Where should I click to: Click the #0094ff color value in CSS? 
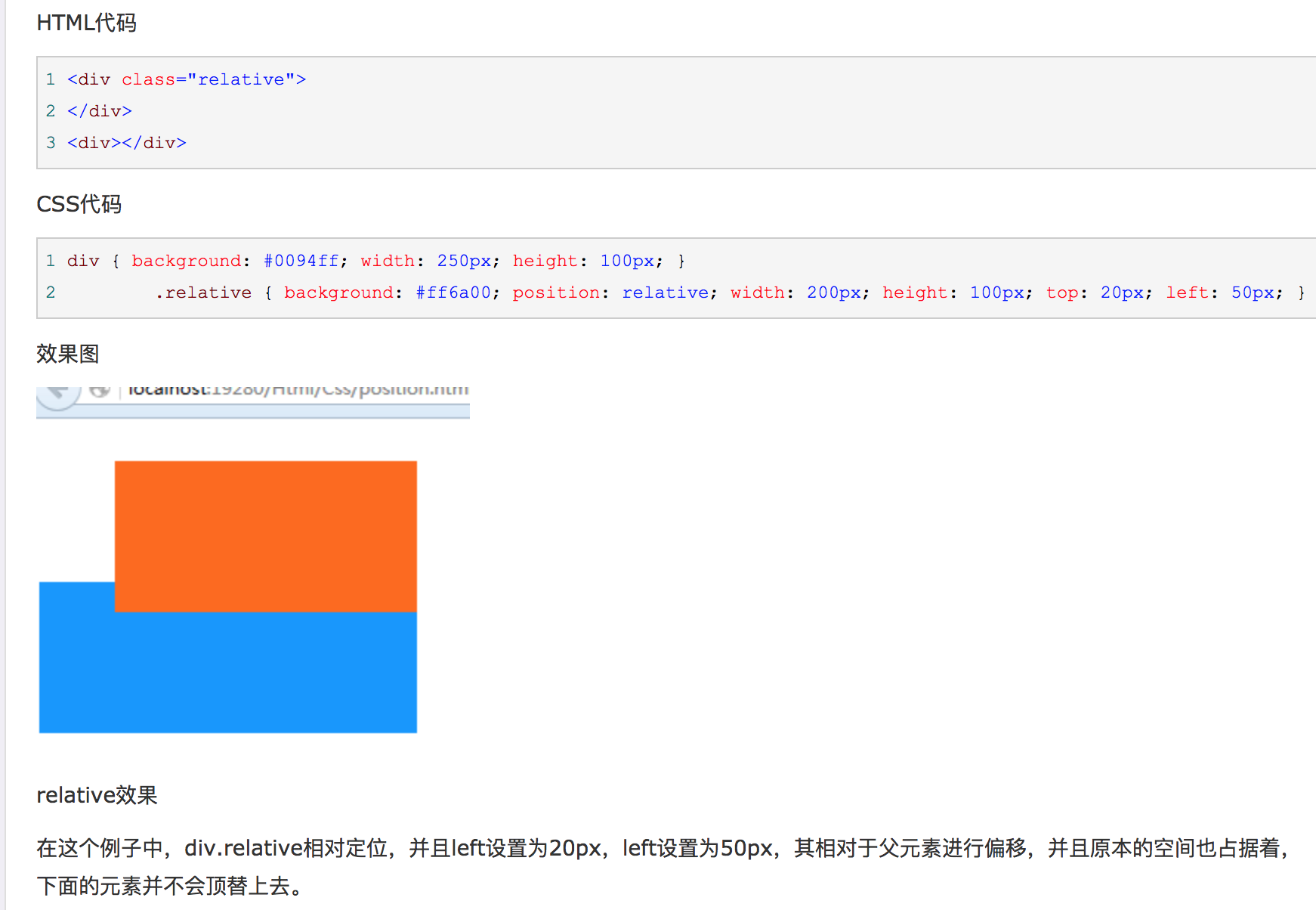(301, 261)
